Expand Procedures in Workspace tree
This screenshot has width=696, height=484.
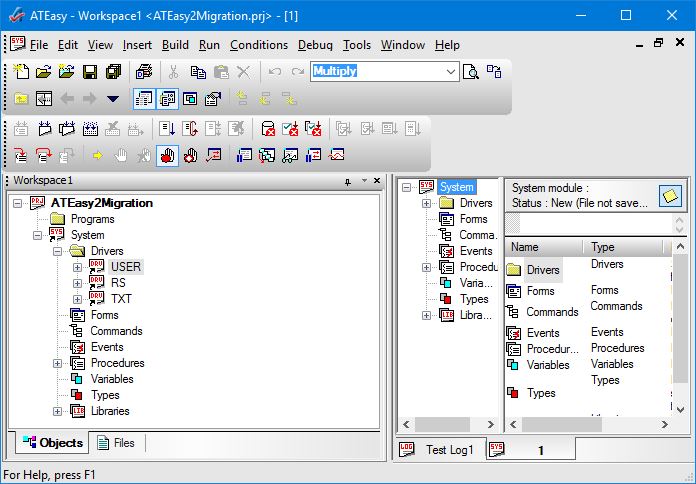57,363
